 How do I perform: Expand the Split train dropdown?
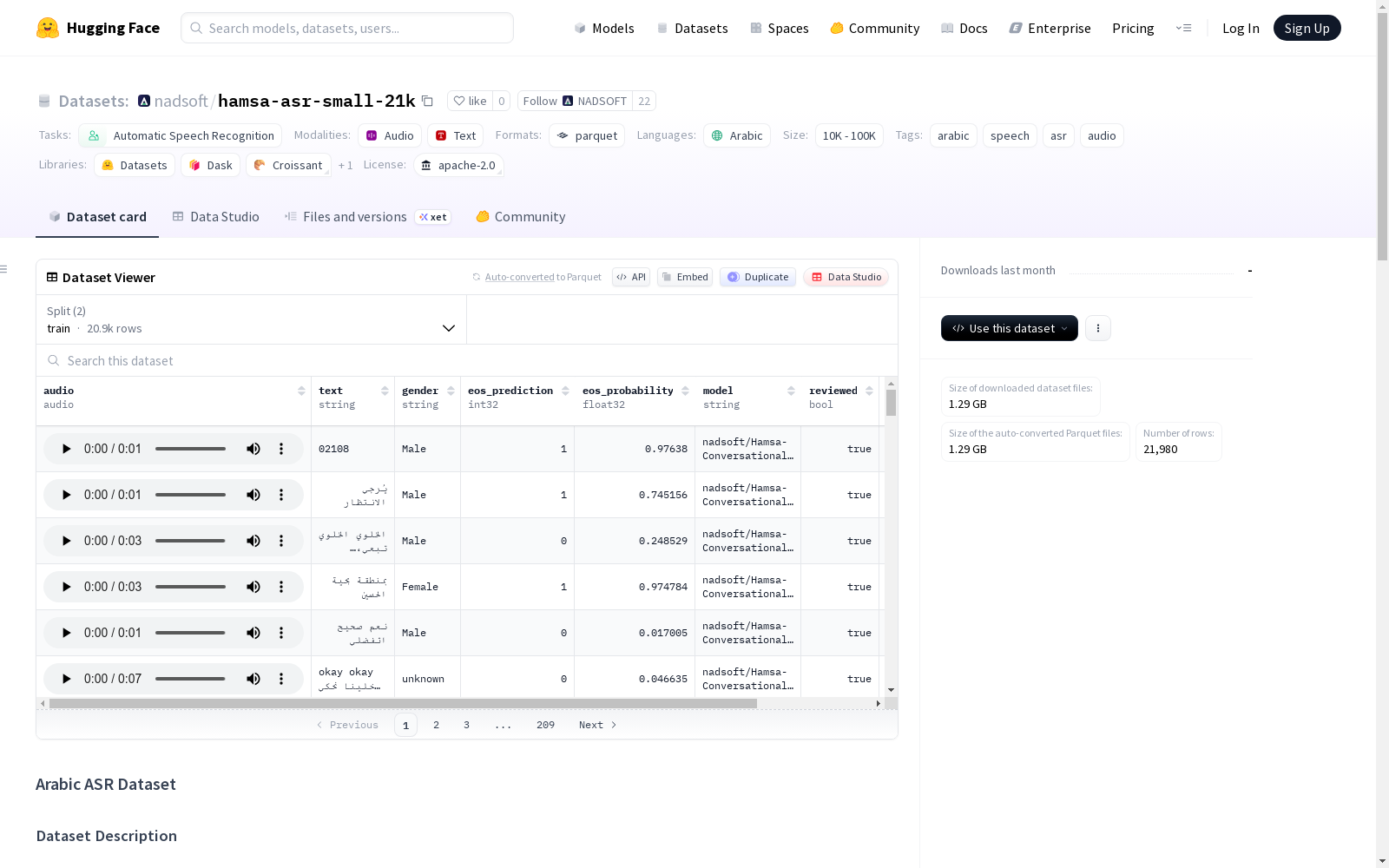pos(251,319)
